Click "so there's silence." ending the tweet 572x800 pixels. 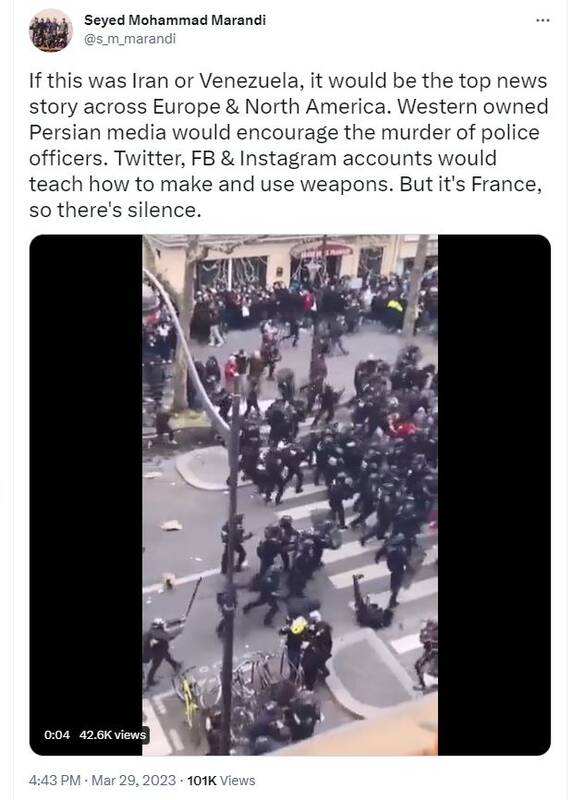click(115, 210)
